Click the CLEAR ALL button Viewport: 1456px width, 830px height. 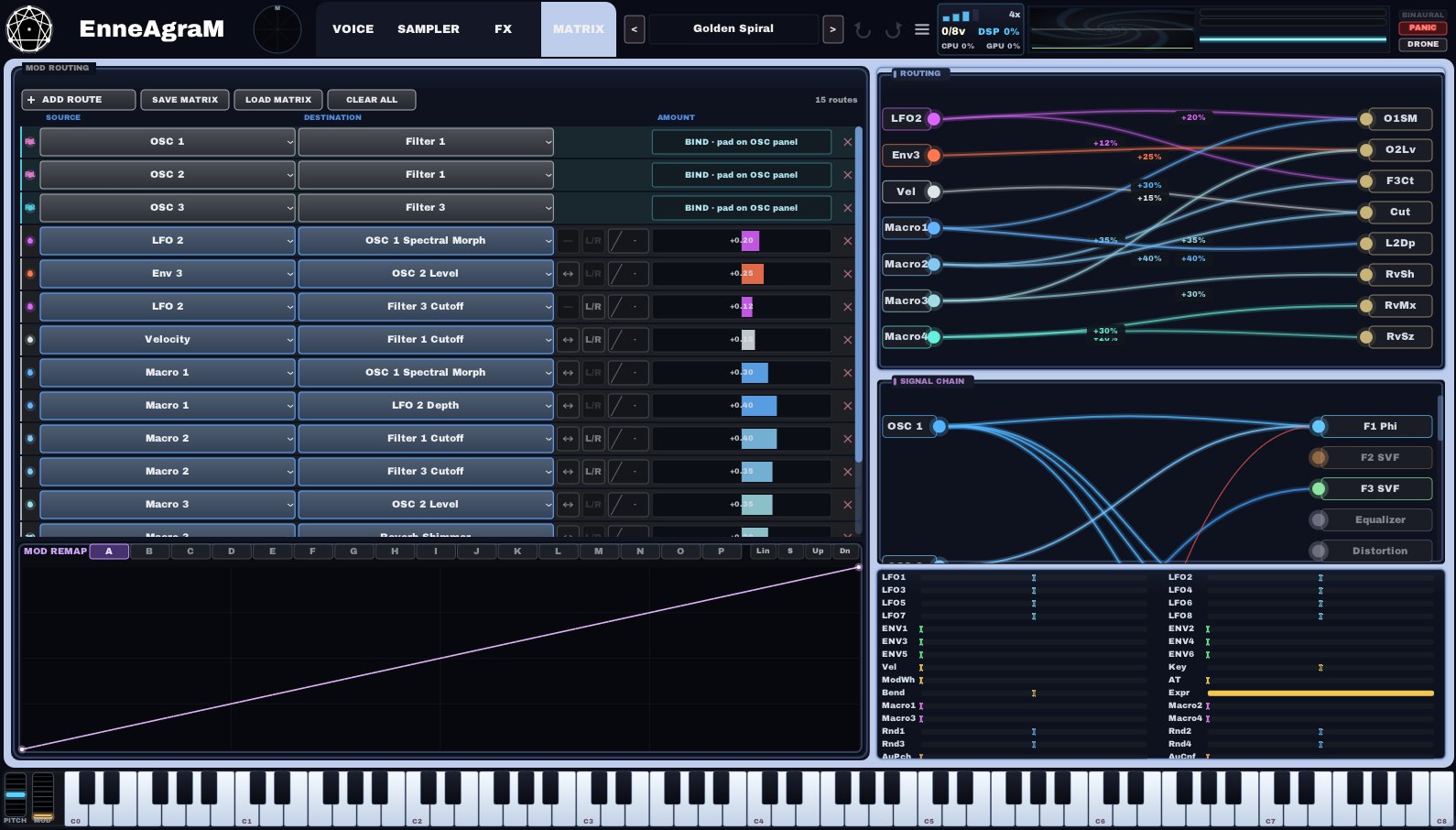pos(372,100)
